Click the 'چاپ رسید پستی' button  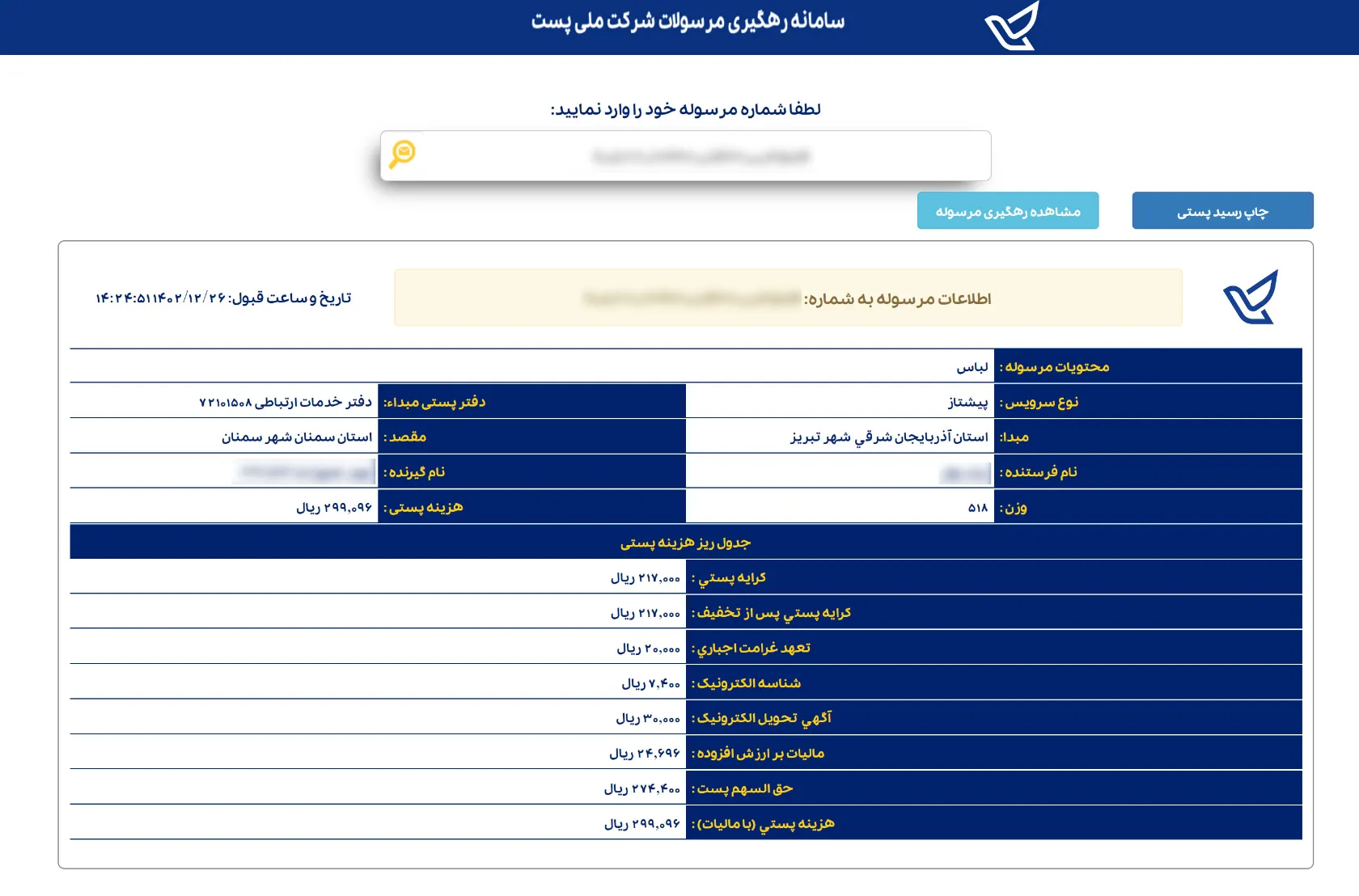click(x=1222, y=211)
